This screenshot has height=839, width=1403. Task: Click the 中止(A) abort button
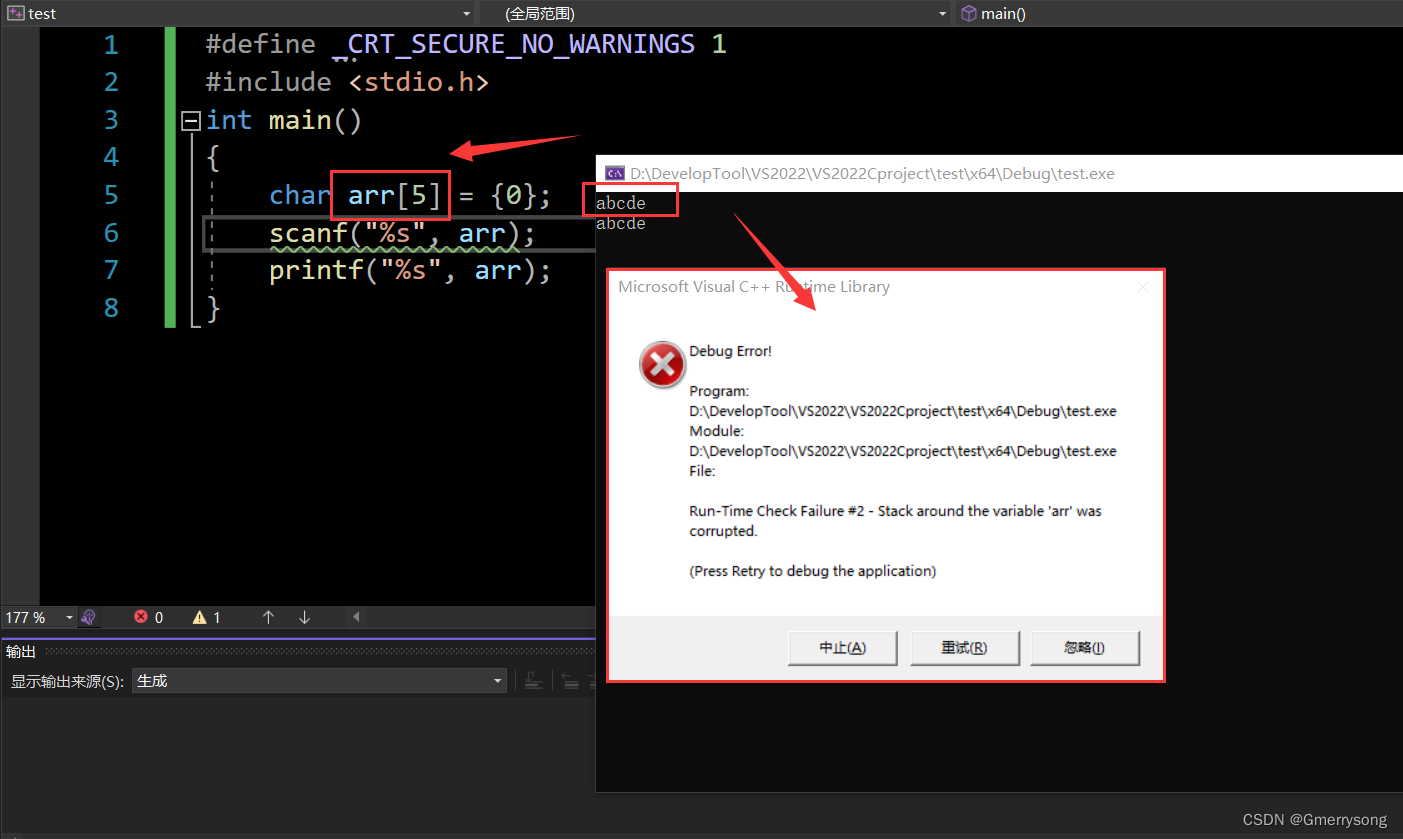[842, 647]
